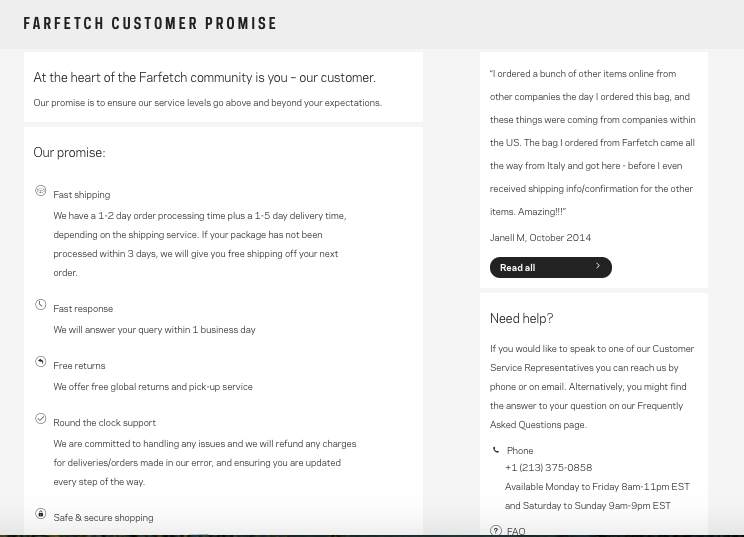Click the phone number +1 (213) 375-0858
Image resolution: width=744 pixels, height=537 pixels.
(x=548, y=468)
